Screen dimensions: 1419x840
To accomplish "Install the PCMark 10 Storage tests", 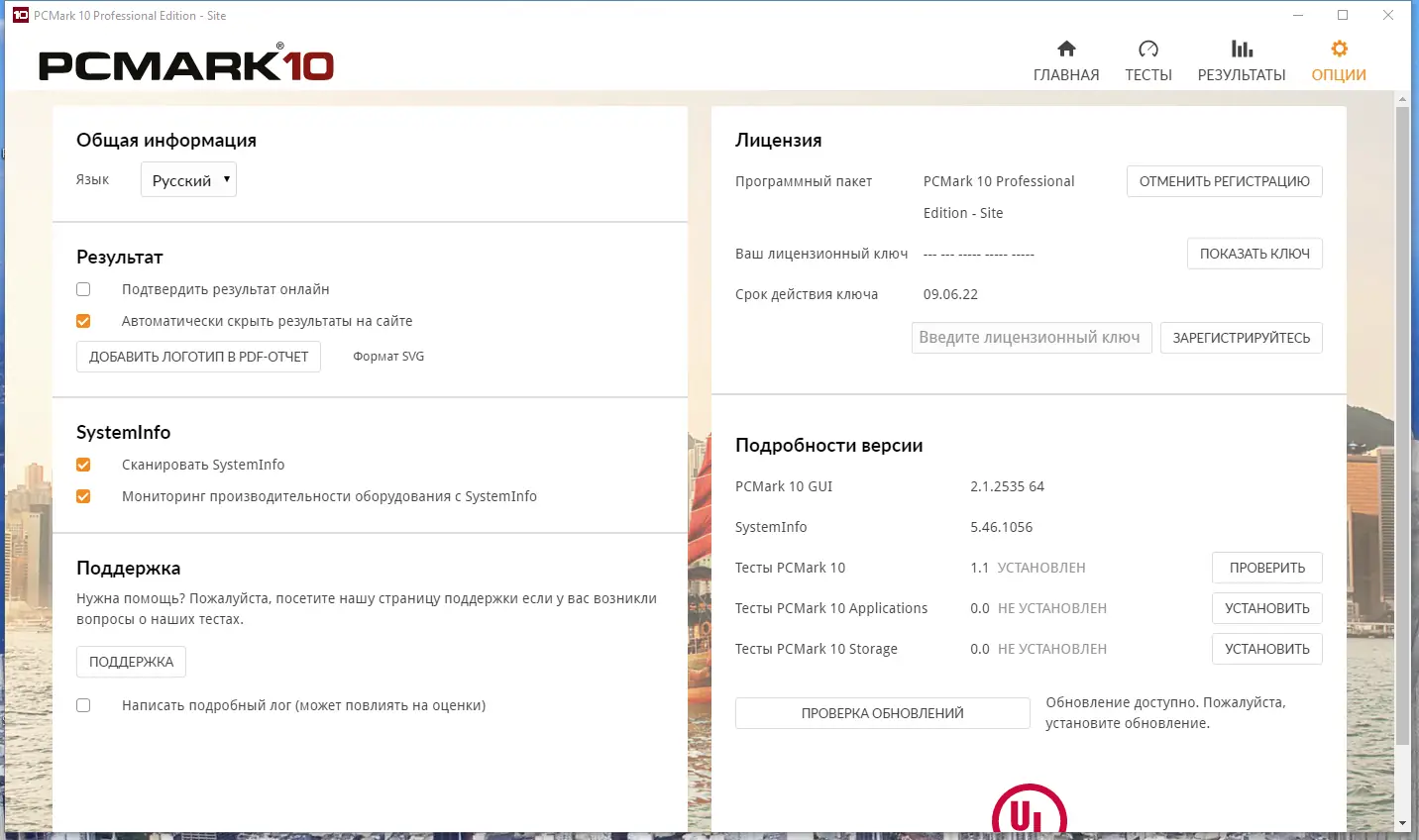I will pyautogui.click(x=1267, y=649).
